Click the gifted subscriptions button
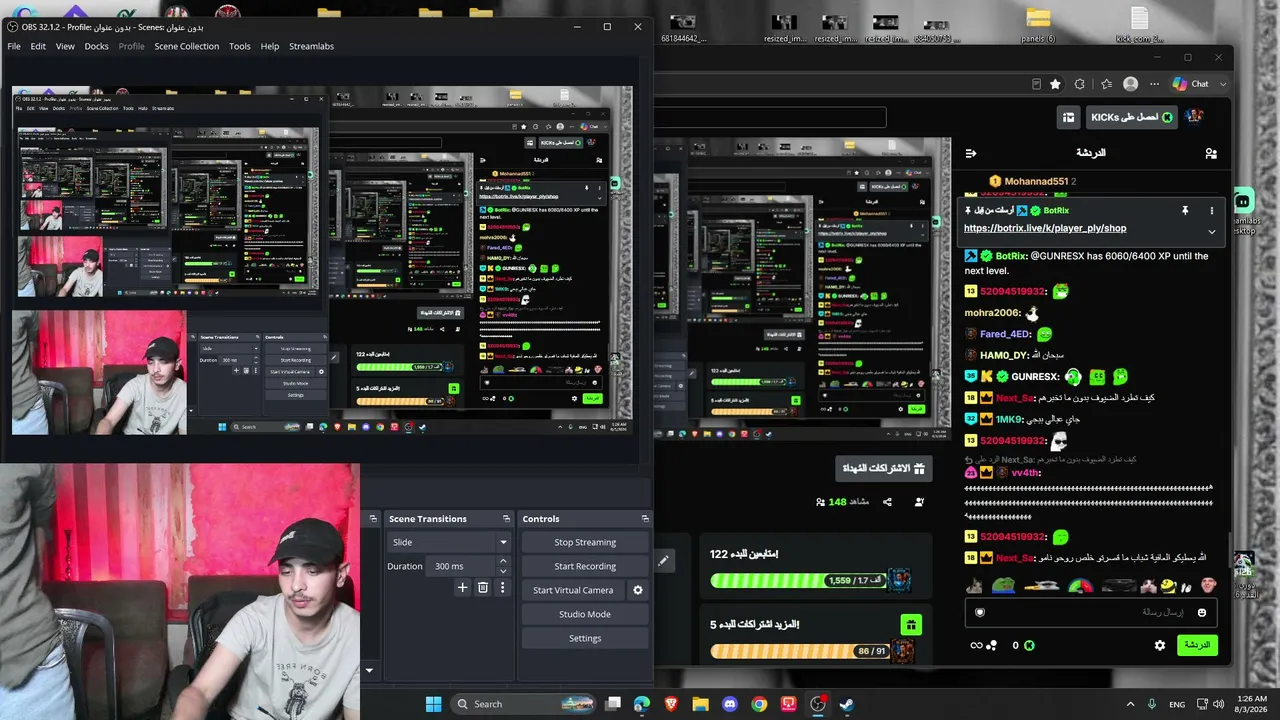Viewport: 1280px width, 720px height. 884,468
